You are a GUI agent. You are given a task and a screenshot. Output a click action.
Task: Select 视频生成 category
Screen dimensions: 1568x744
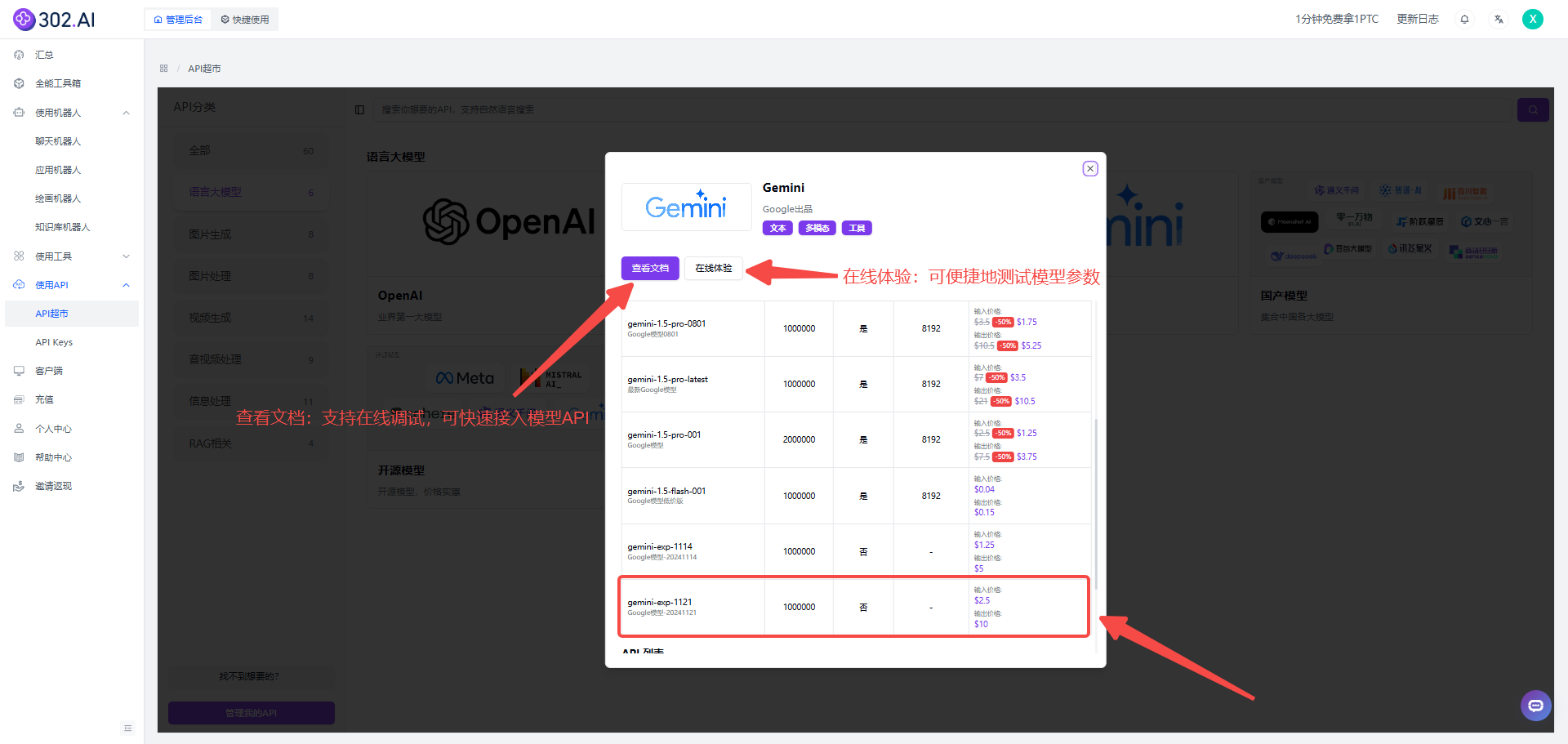point(251,318)
